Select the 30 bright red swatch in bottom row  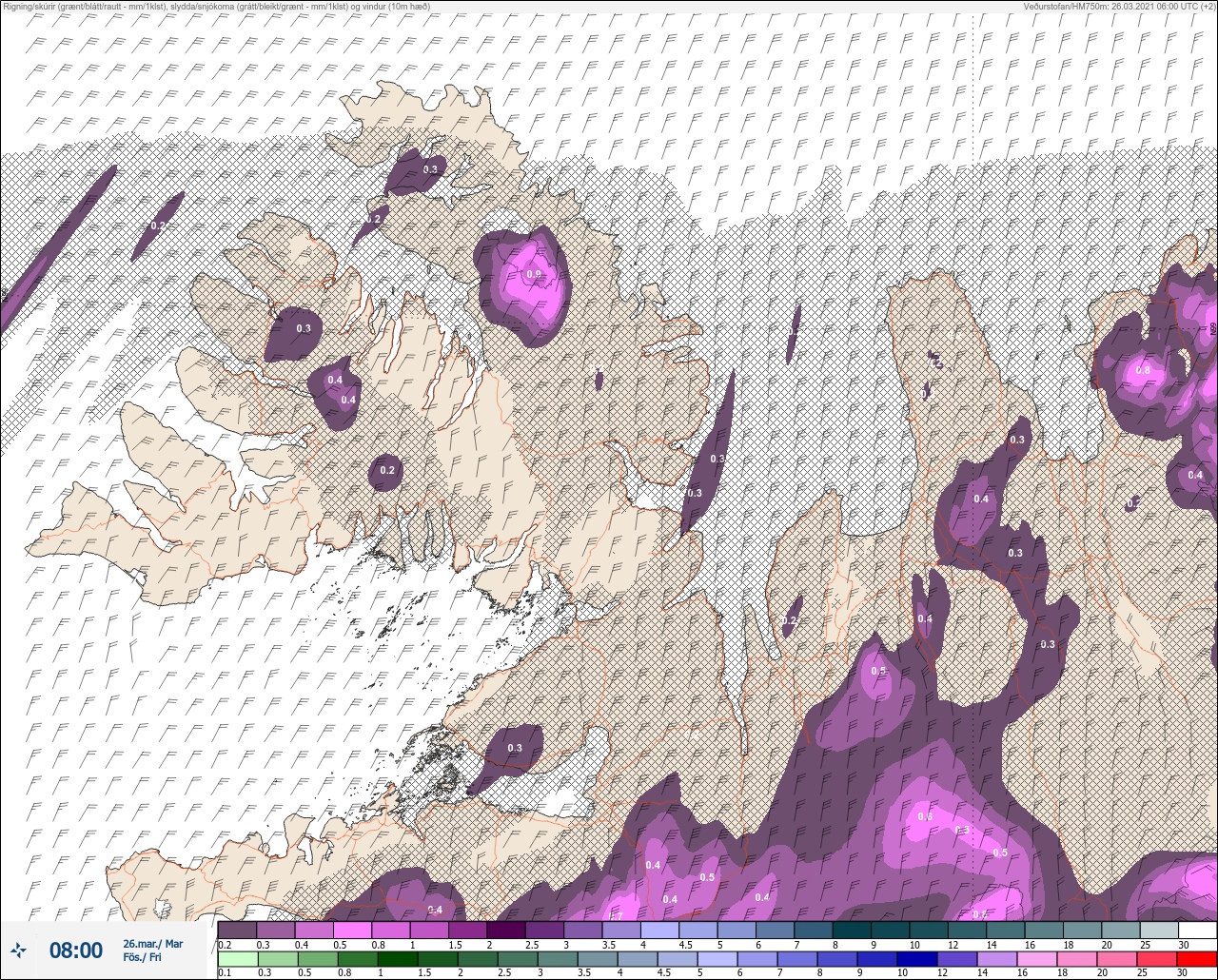pyautogui.click(x=1197, y=958)
